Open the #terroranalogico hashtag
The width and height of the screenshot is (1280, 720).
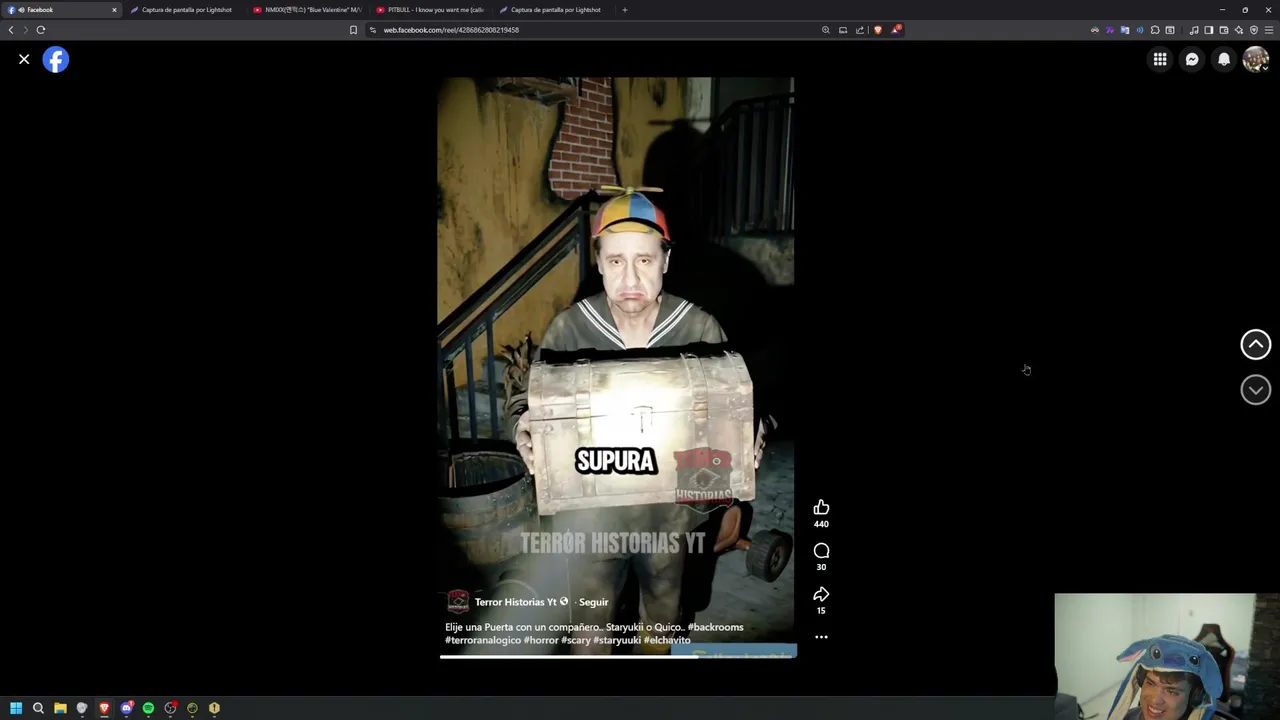tap(483, 640)
